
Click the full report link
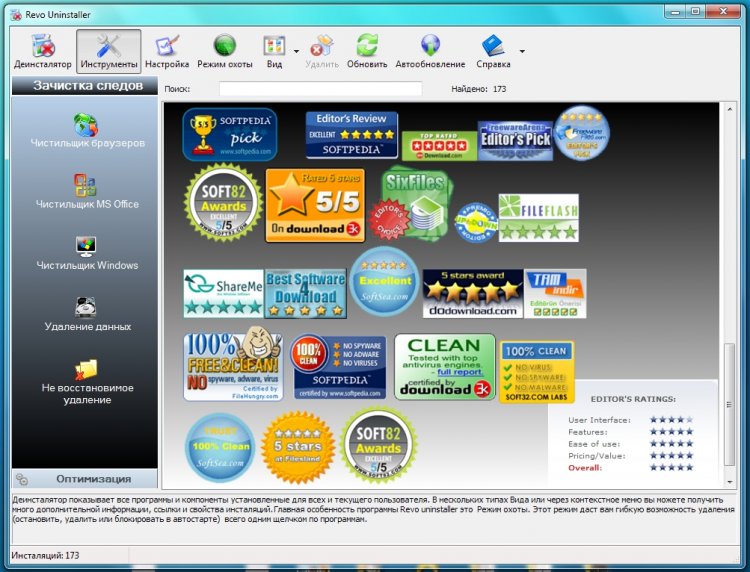(x=460, y=372)
